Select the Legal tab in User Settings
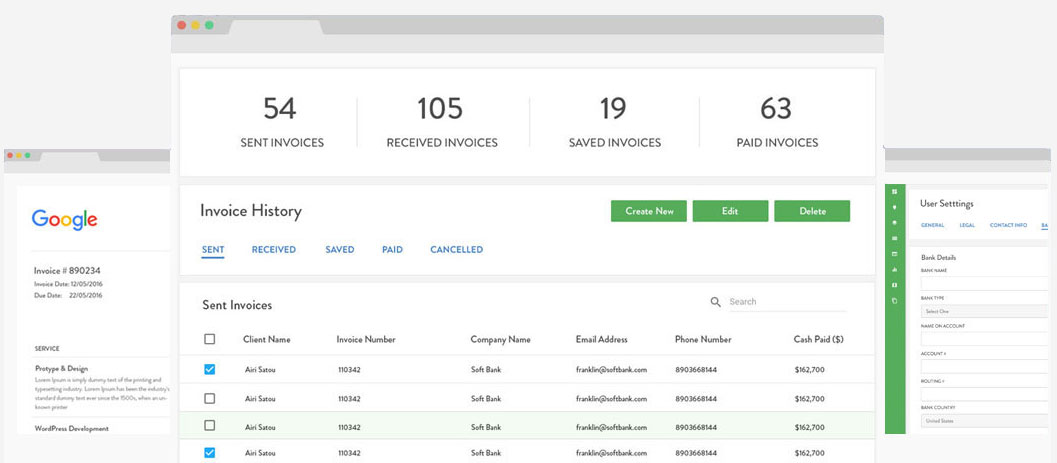This screenshot has height=463, width=1057. point(967,226)
